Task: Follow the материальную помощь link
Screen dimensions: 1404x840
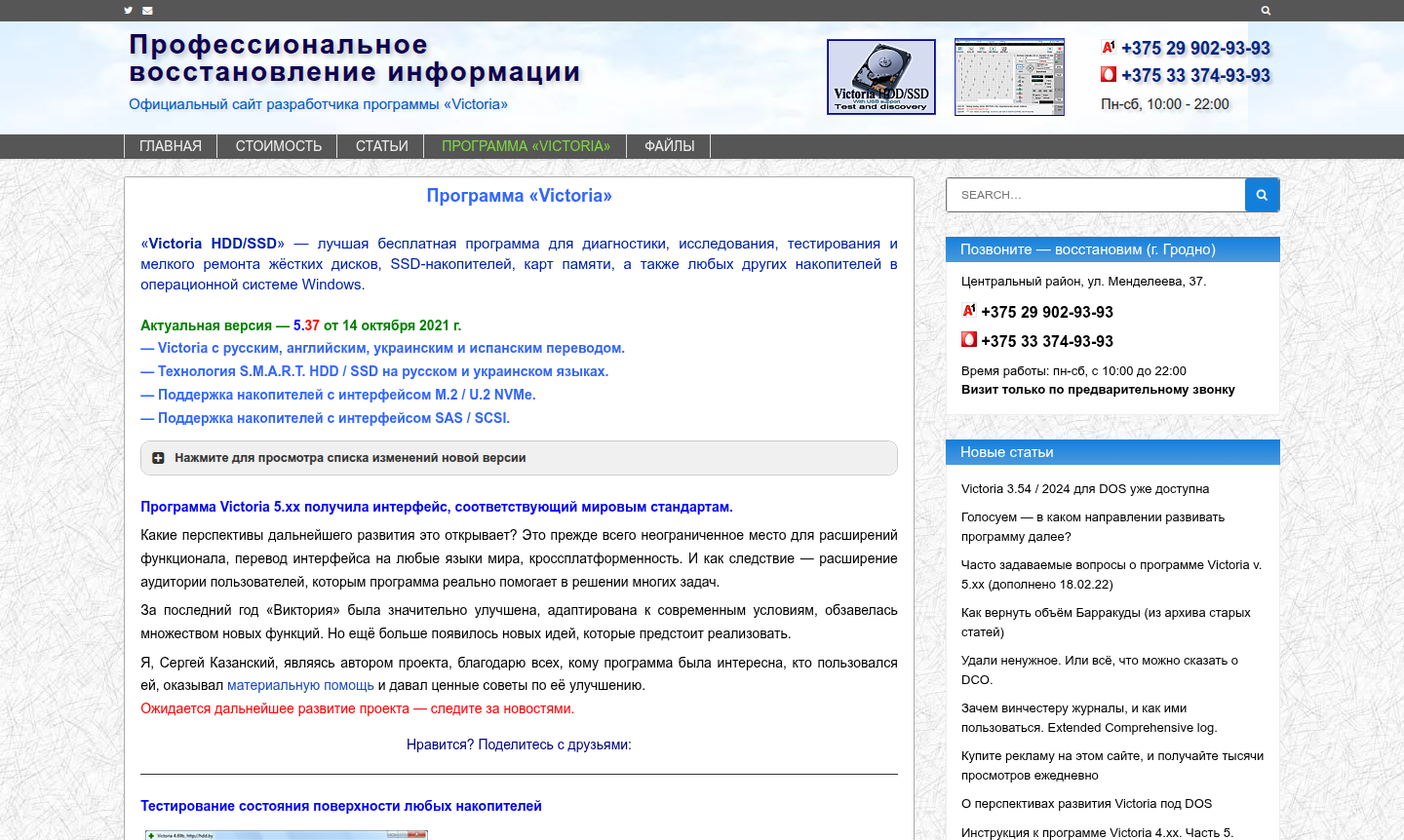Action: click(x=300, y=685)
